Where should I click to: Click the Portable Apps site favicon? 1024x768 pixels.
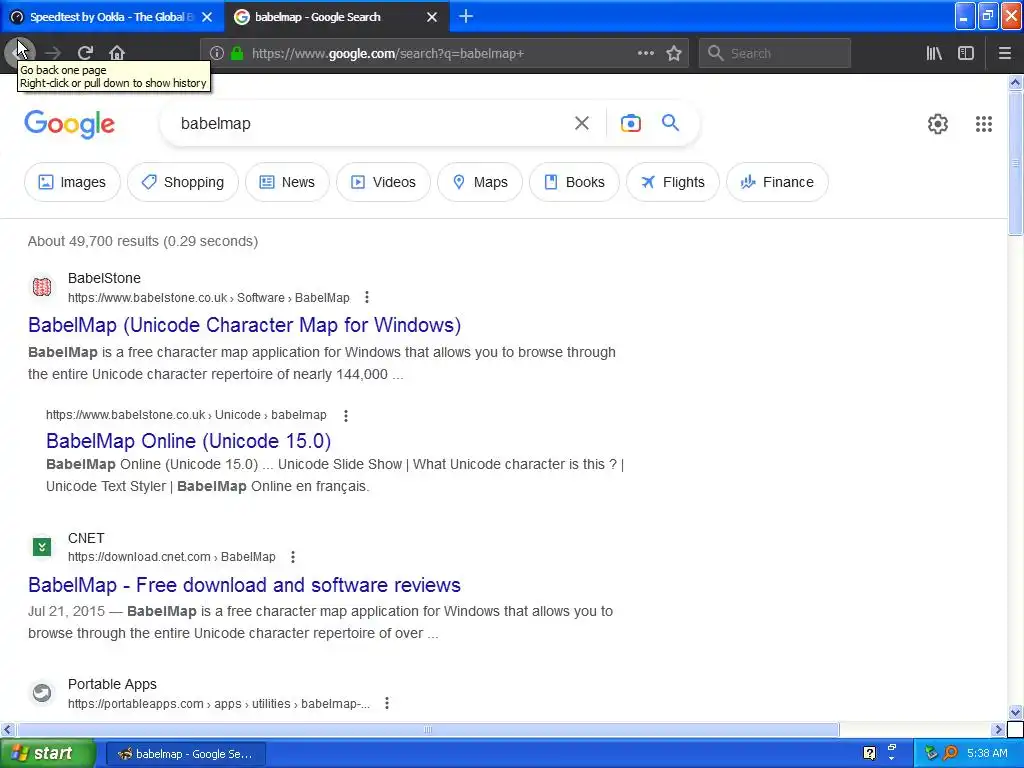[x=42, y=692]
